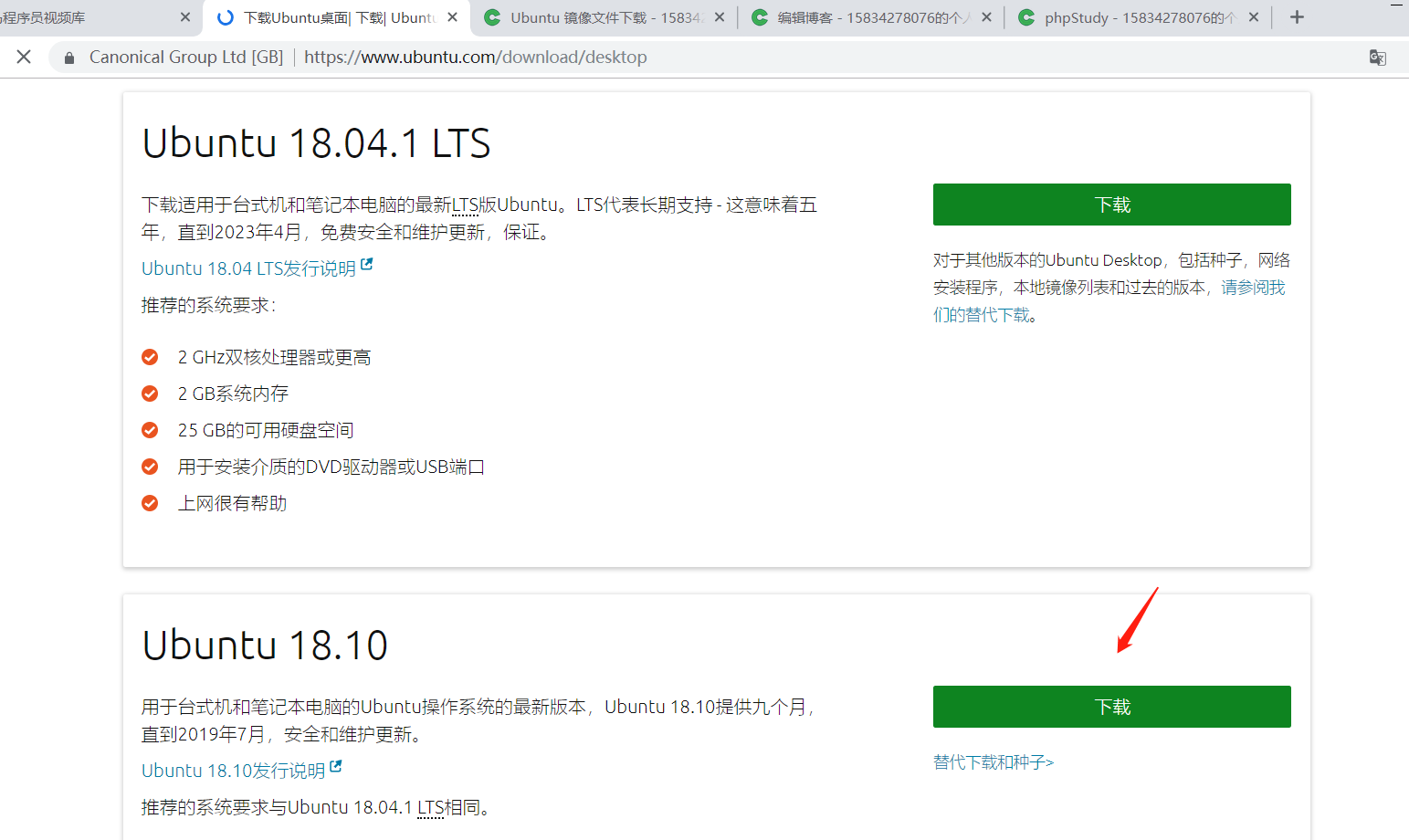This screenshot has width=1409, height=840.
Task: Click the check icon beside 2 GHz双核处理器
Action: click(150, 357)
